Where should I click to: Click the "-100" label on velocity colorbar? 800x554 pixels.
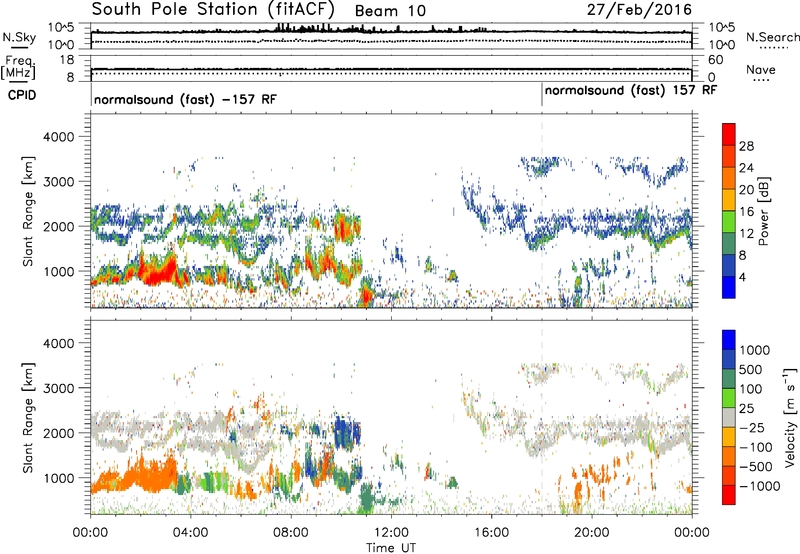point(756,447)
